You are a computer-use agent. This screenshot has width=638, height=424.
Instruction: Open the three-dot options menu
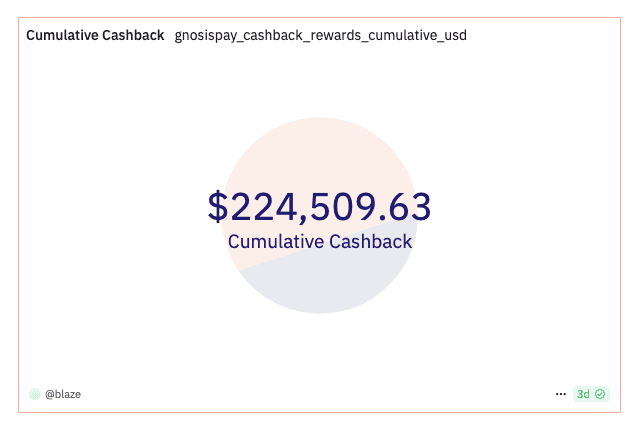click(x=561, y=394)
